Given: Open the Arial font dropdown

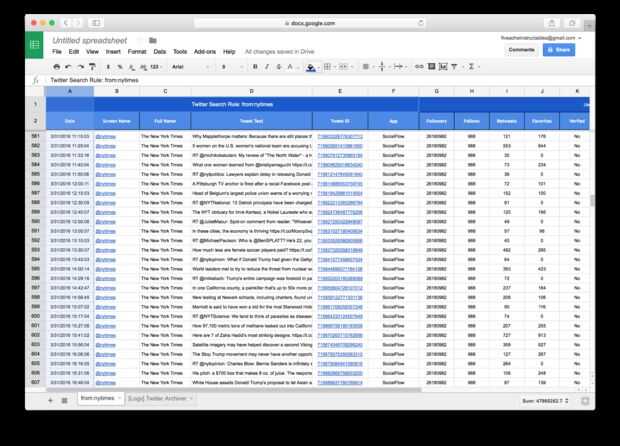Looking at the screenshot, I should tap(190, 67).
